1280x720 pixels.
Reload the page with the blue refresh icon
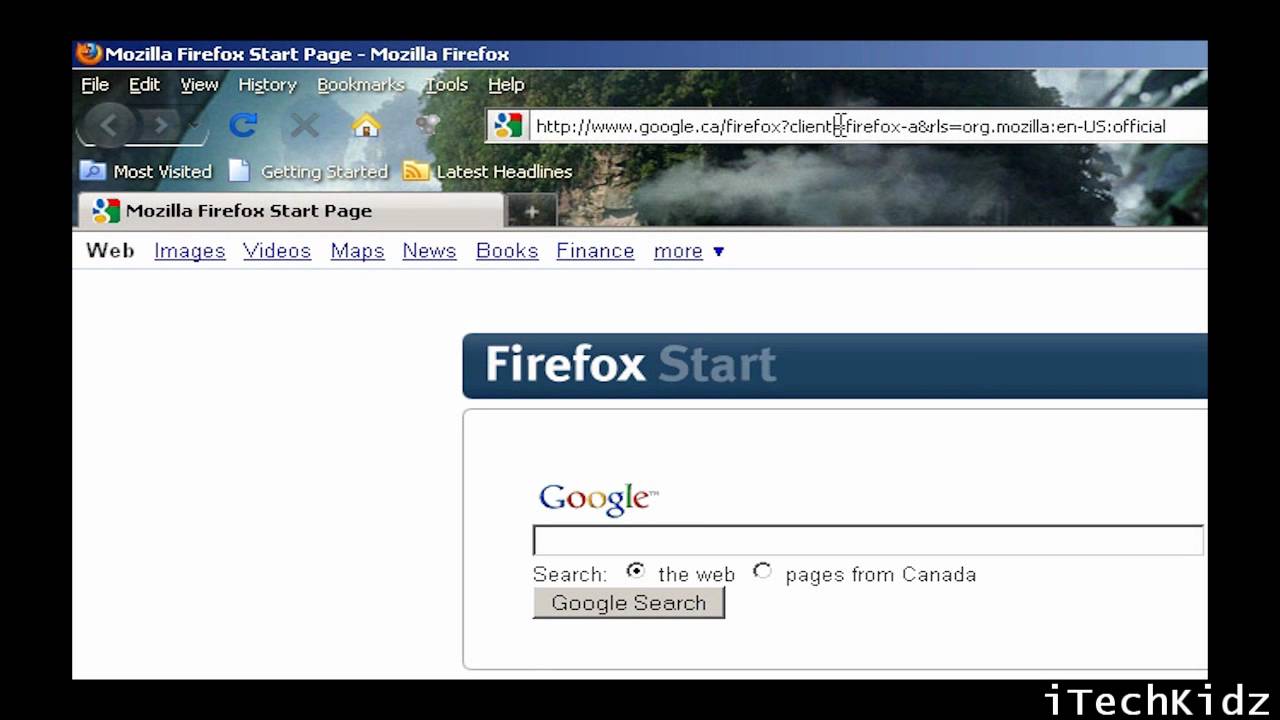coord(243,125)
